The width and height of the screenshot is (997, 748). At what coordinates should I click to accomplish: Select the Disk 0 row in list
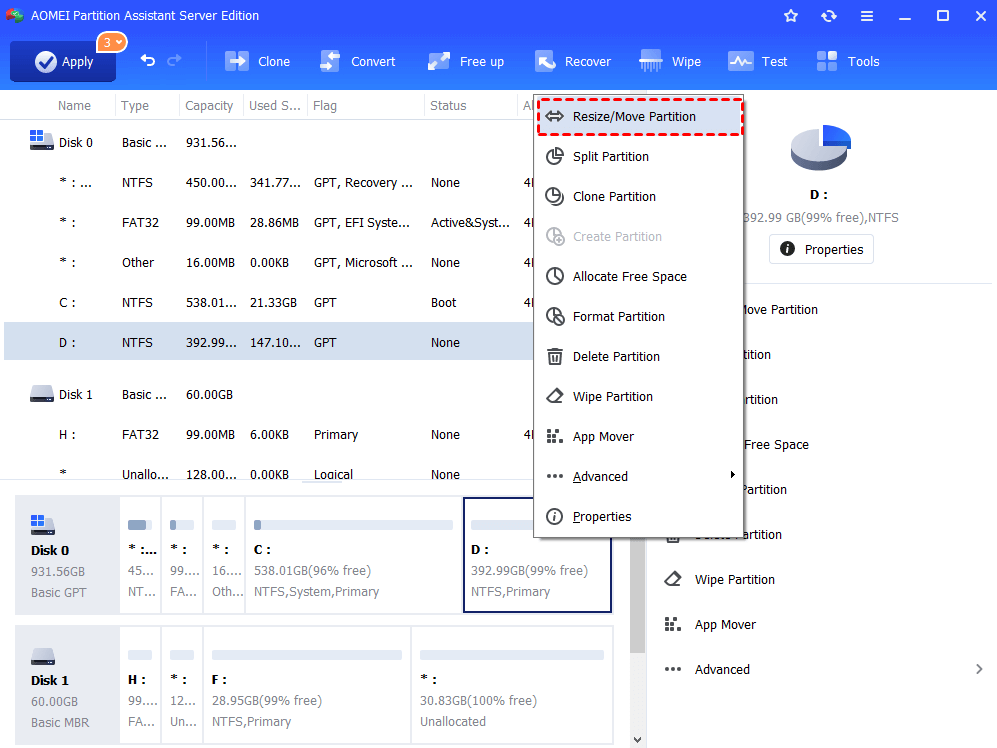coord(268,142)
